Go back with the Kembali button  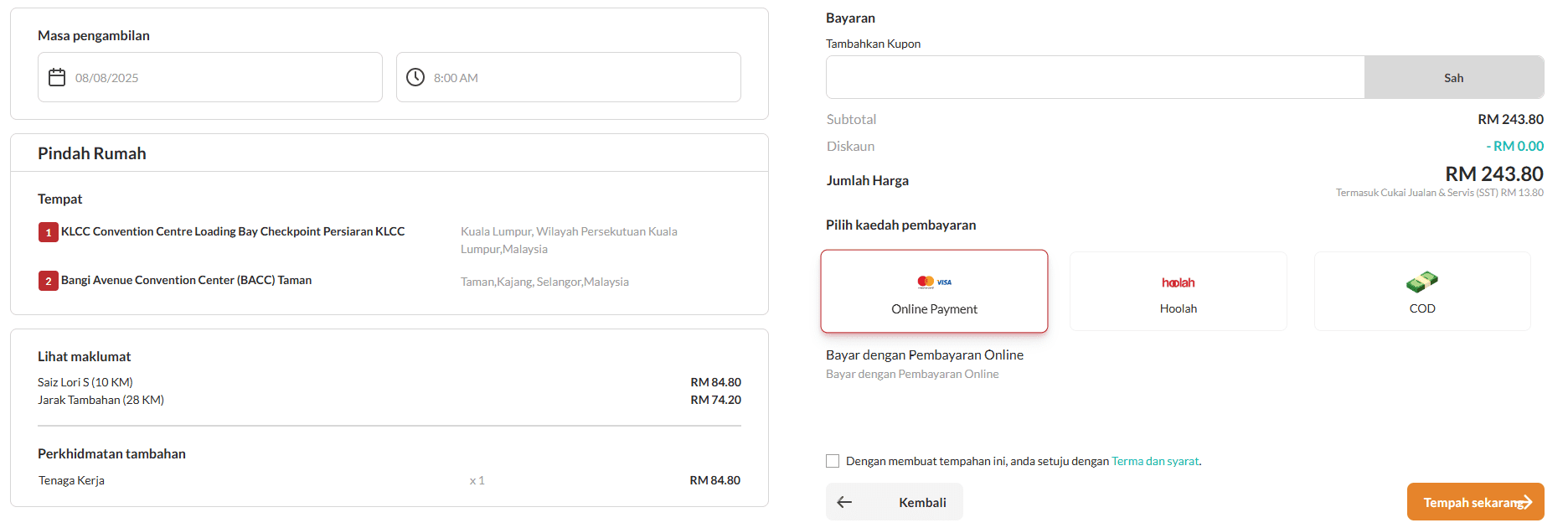tap(895, 502)
